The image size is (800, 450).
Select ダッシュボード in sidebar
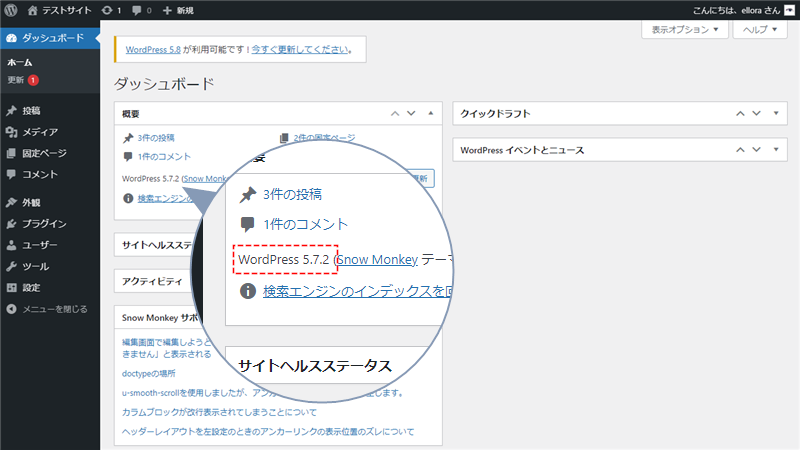coord(50,38)
